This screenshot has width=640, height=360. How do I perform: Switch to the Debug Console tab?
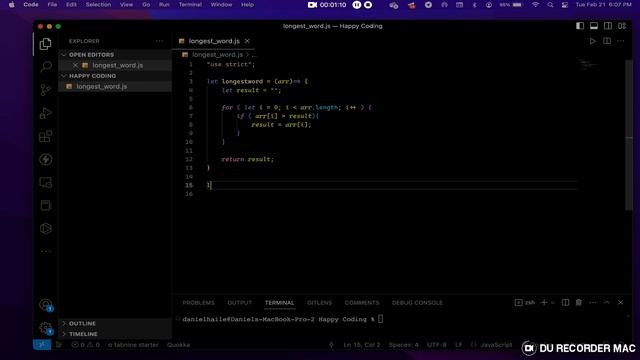click(417, 303)
